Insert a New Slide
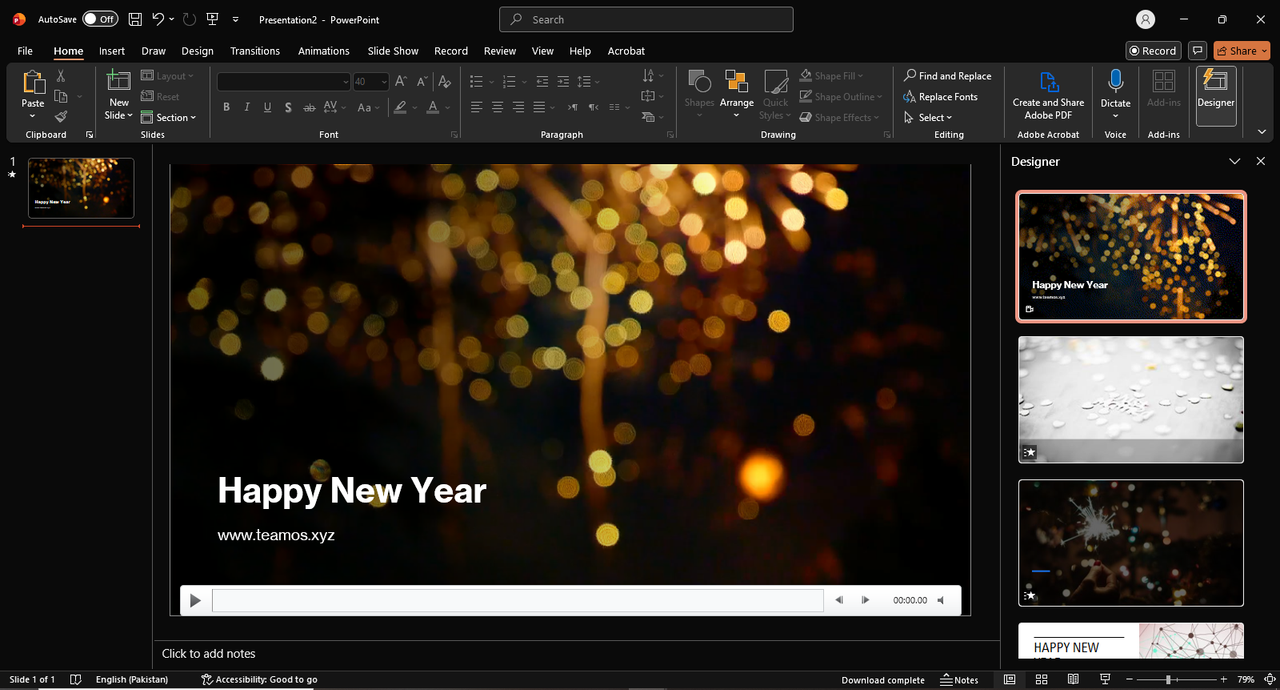Image resolution: width=1280 pixels, height=690 pixels. [119, 95]
